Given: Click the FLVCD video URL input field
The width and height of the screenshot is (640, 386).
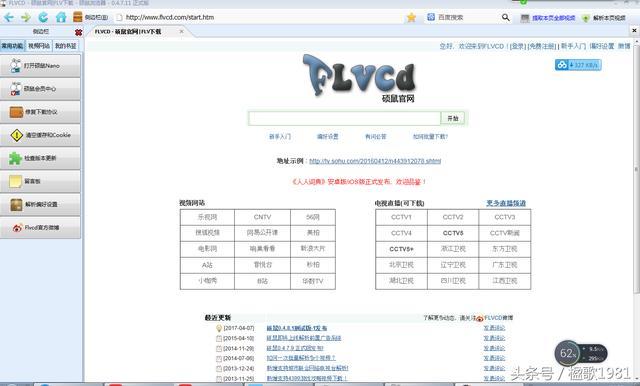Looking at the screenshot, I should click(x=344, y=118).
